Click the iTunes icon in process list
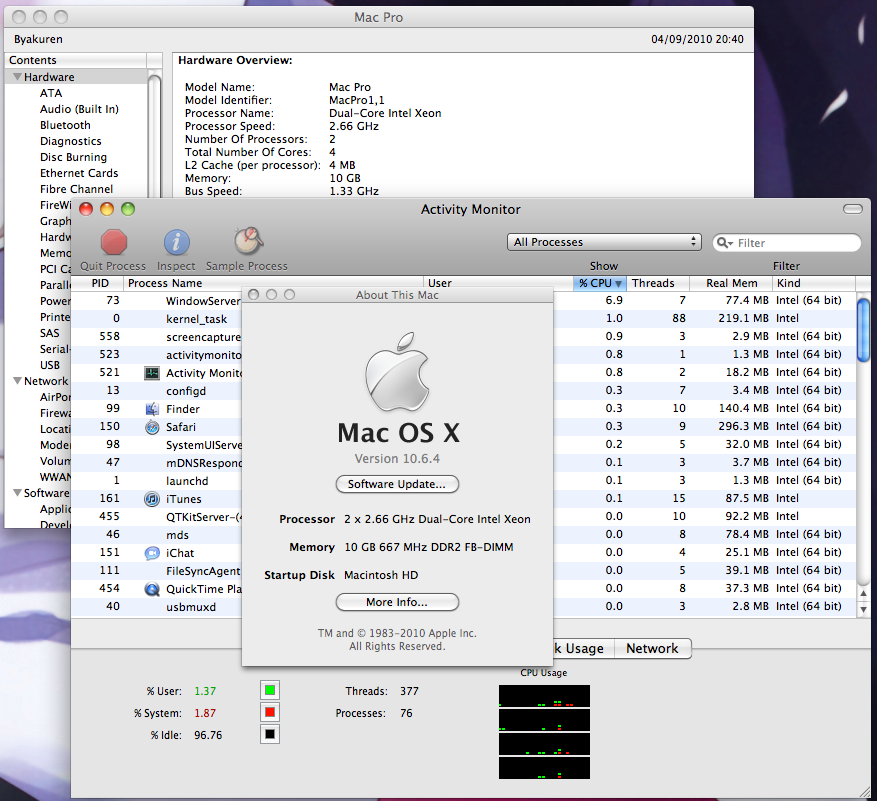This screenshot has height=801, width=877. click(152, 499)
